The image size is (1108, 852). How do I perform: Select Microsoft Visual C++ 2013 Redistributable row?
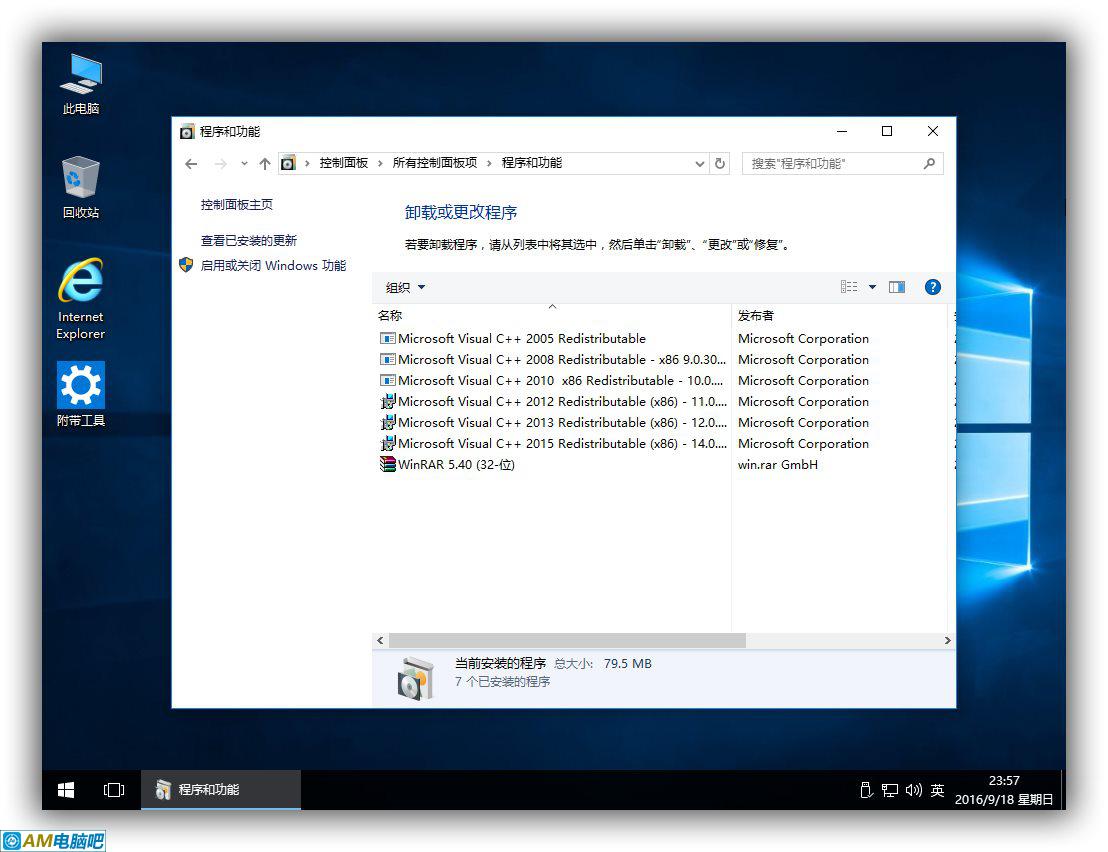pyautogui.click(x=552, y=422)
